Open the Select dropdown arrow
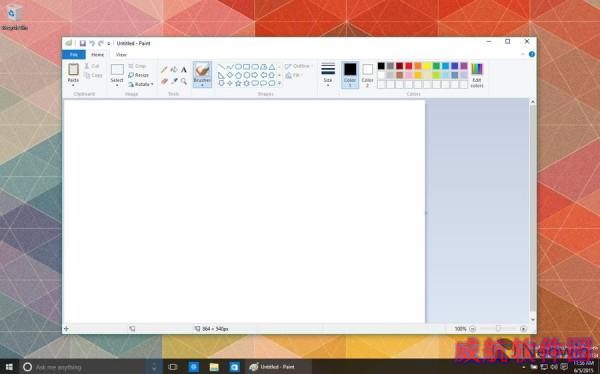Image resolution: width=600 pixels, height=374 pixels. [117, 85]
